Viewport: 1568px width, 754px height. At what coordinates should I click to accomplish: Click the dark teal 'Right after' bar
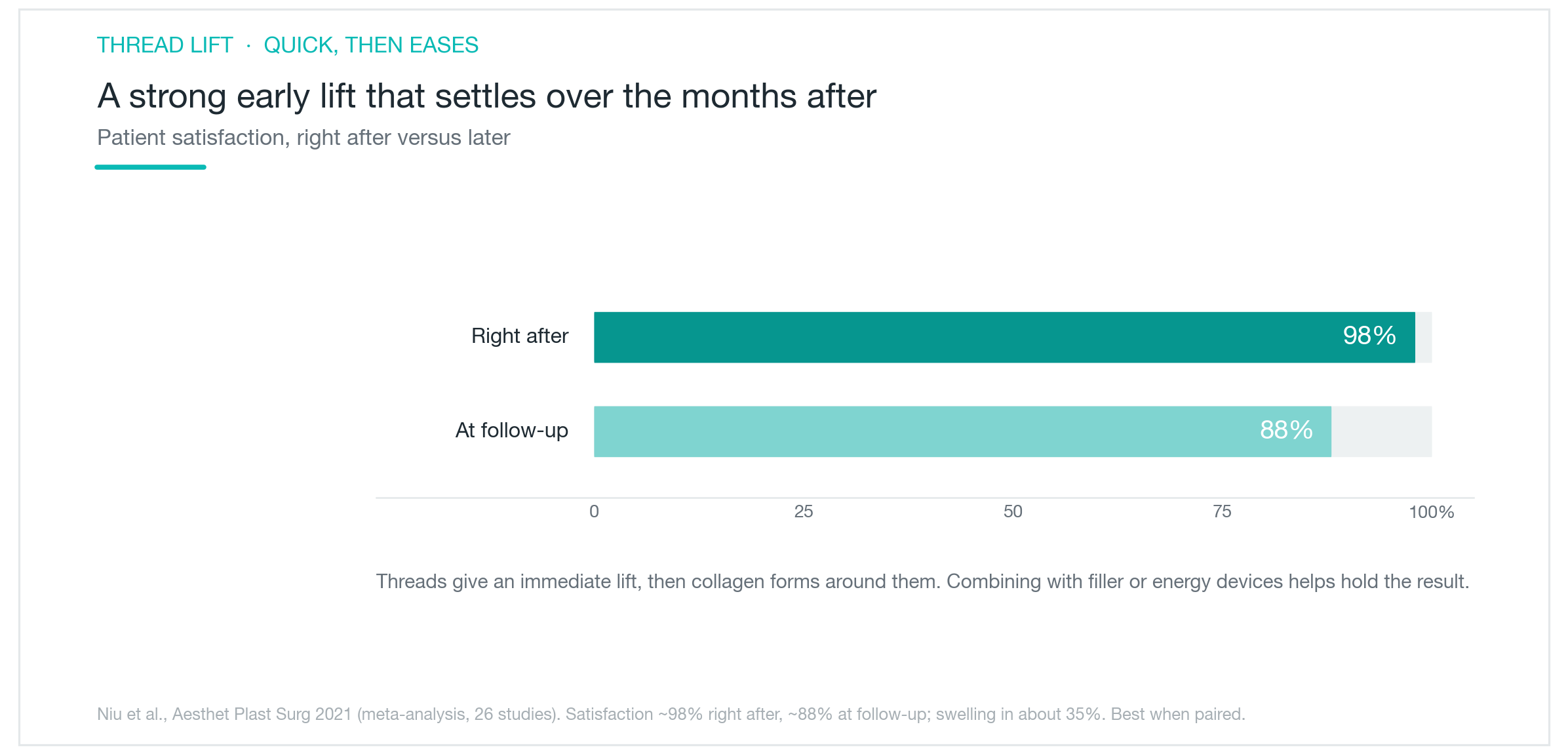coord(1004,337)
